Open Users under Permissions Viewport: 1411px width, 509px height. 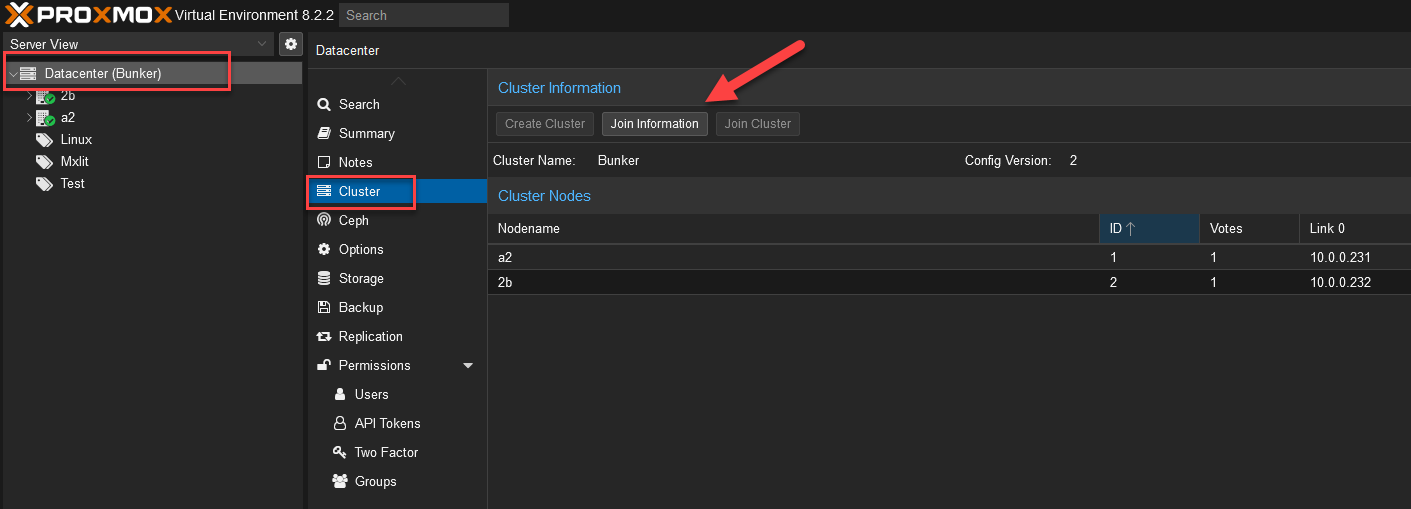pyautogui.click(x=398, y=394)
